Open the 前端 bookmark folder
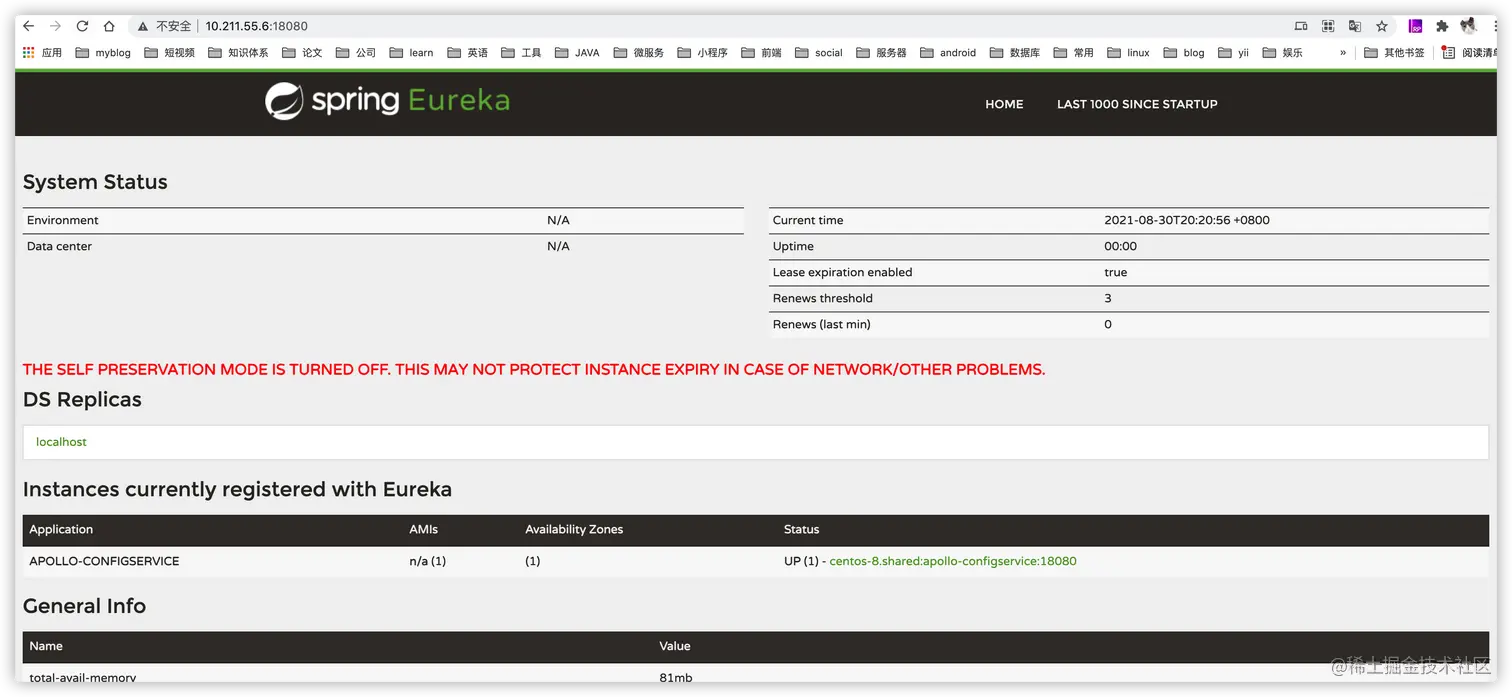The width and height of the screenshot is (1512, 697). tap(761, 53)
